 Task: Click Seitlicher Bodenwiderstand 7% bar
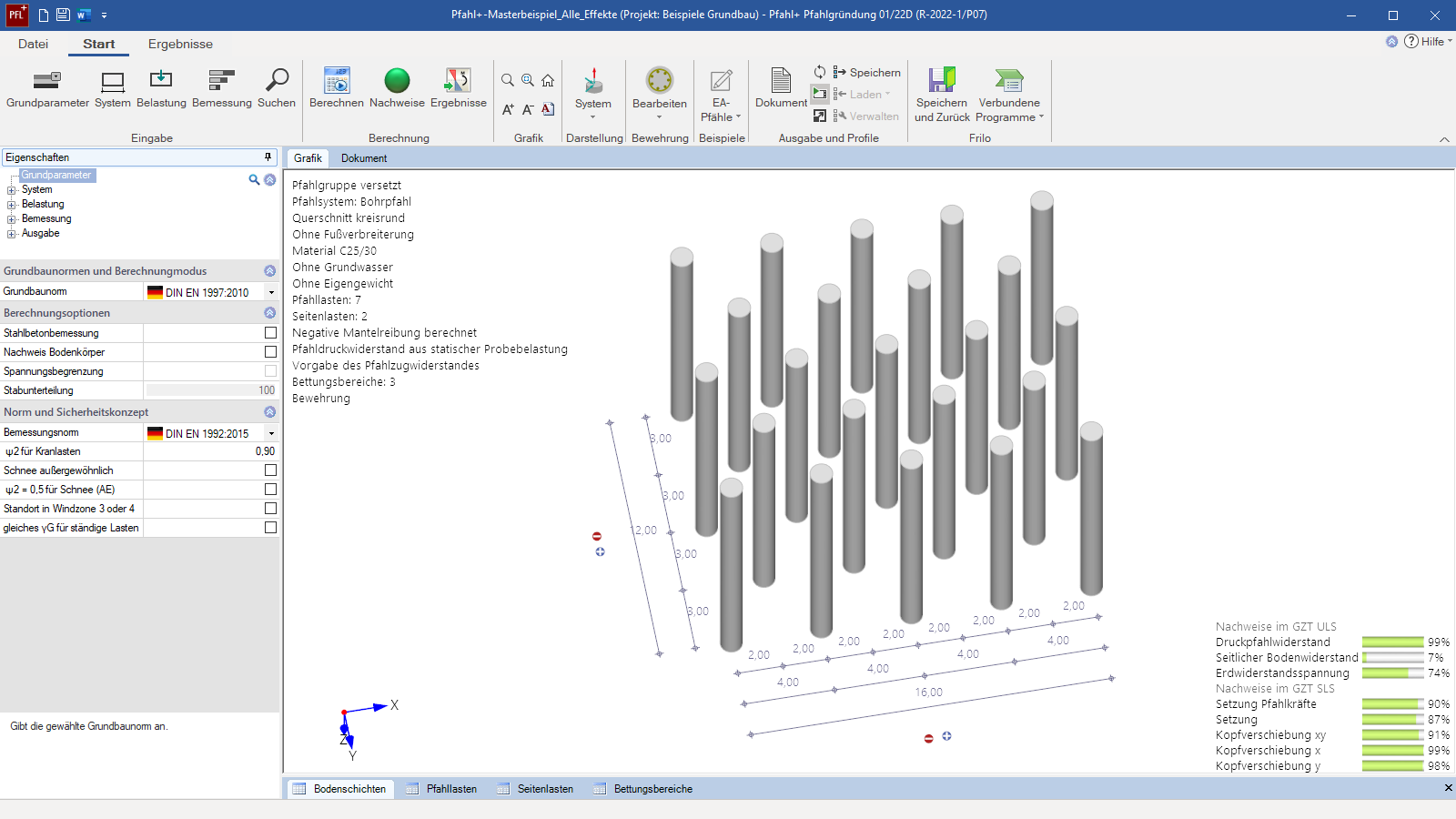click(1393, 658)
